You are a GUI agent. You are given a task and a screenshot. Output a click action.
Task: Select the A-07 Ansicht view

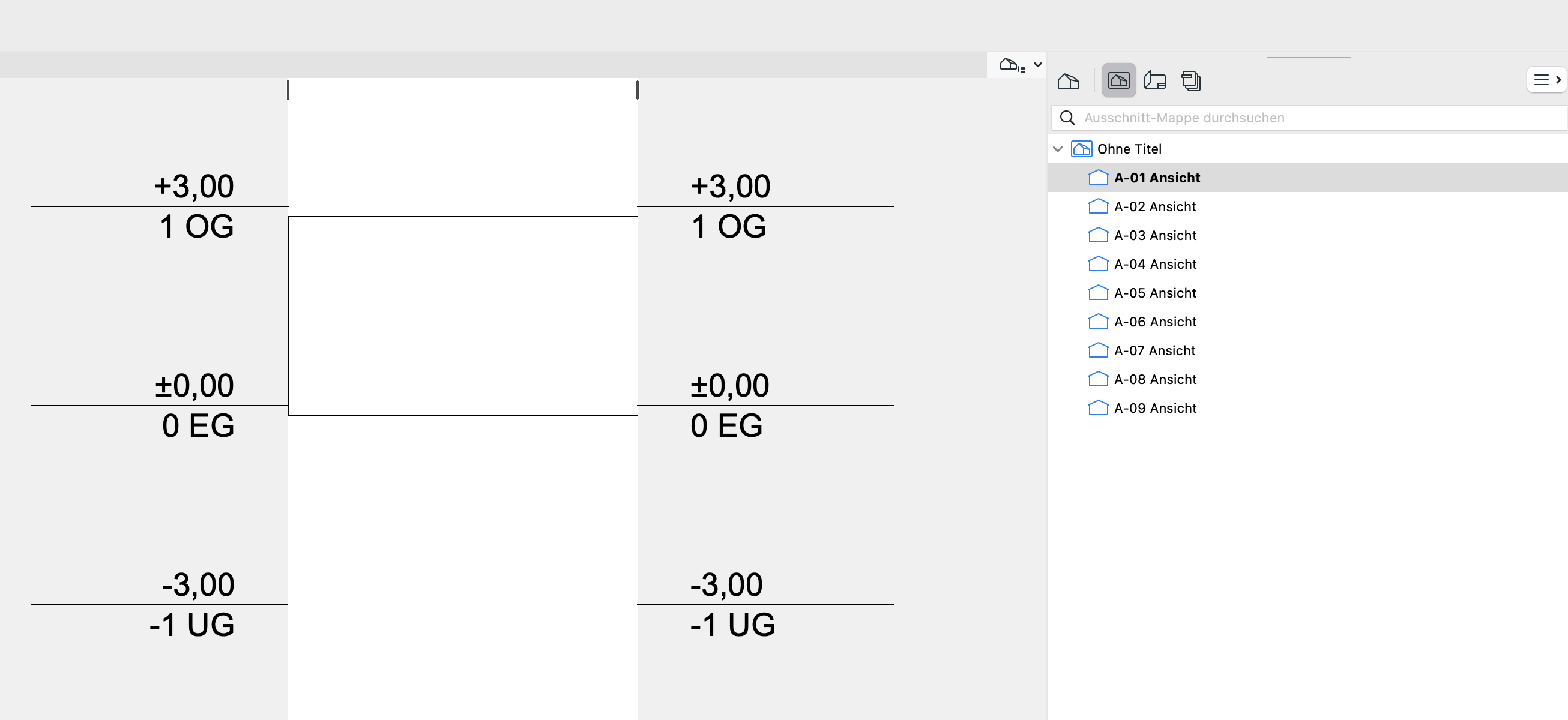[x=1307, y=350]
